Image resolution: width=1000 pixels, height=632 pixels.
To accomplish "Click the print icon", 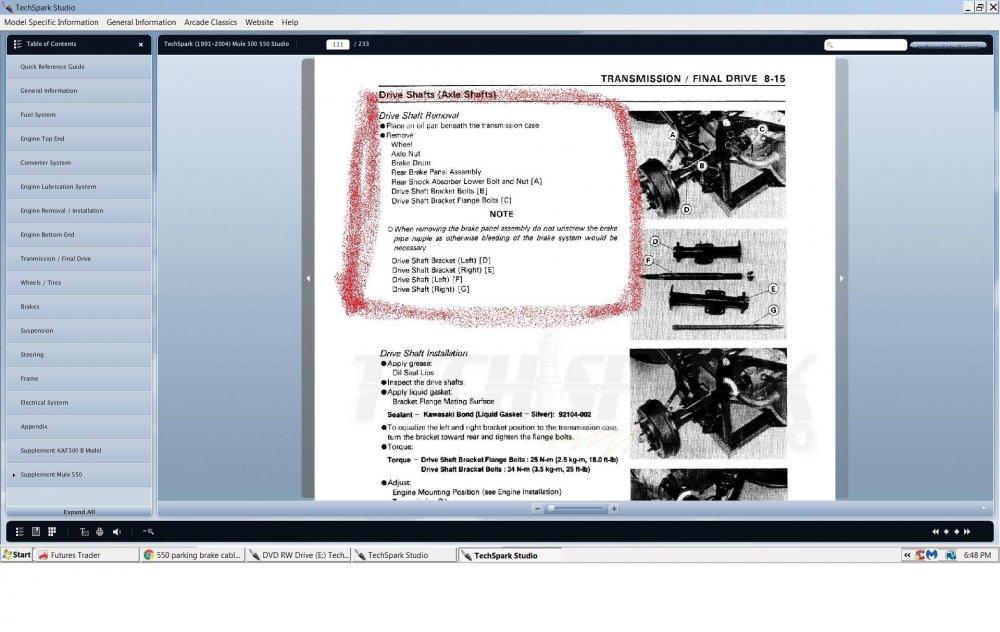I will [99, 532].
